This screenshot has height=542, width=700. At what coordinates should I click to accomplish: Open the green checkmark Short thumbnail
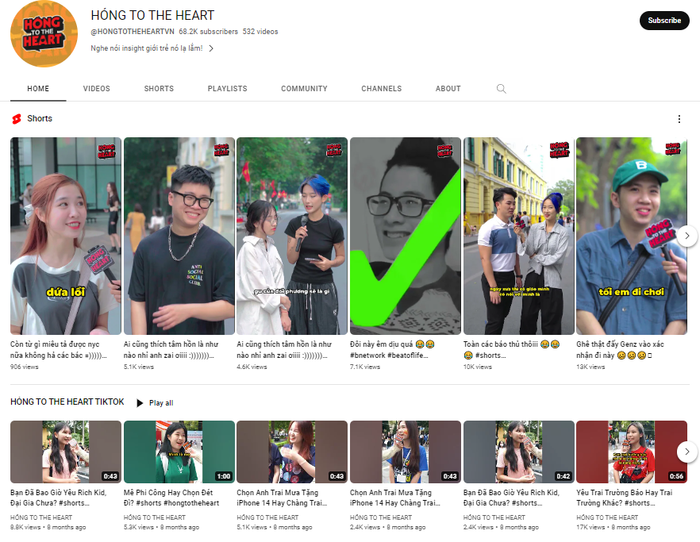tap(405, 236)
